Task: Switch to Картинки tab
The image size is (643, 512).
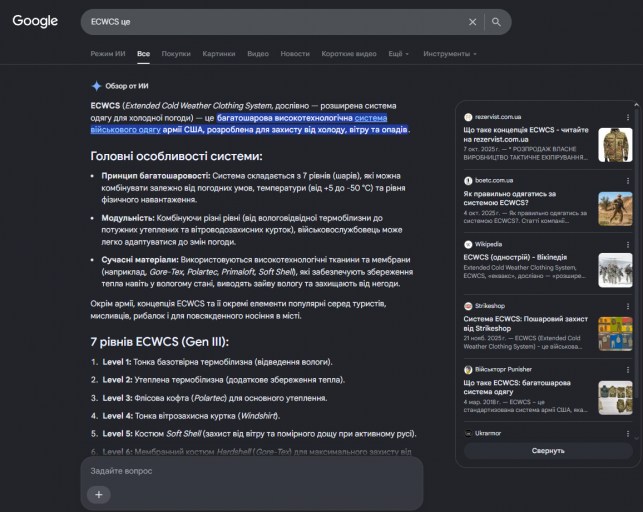Action: 219,54
